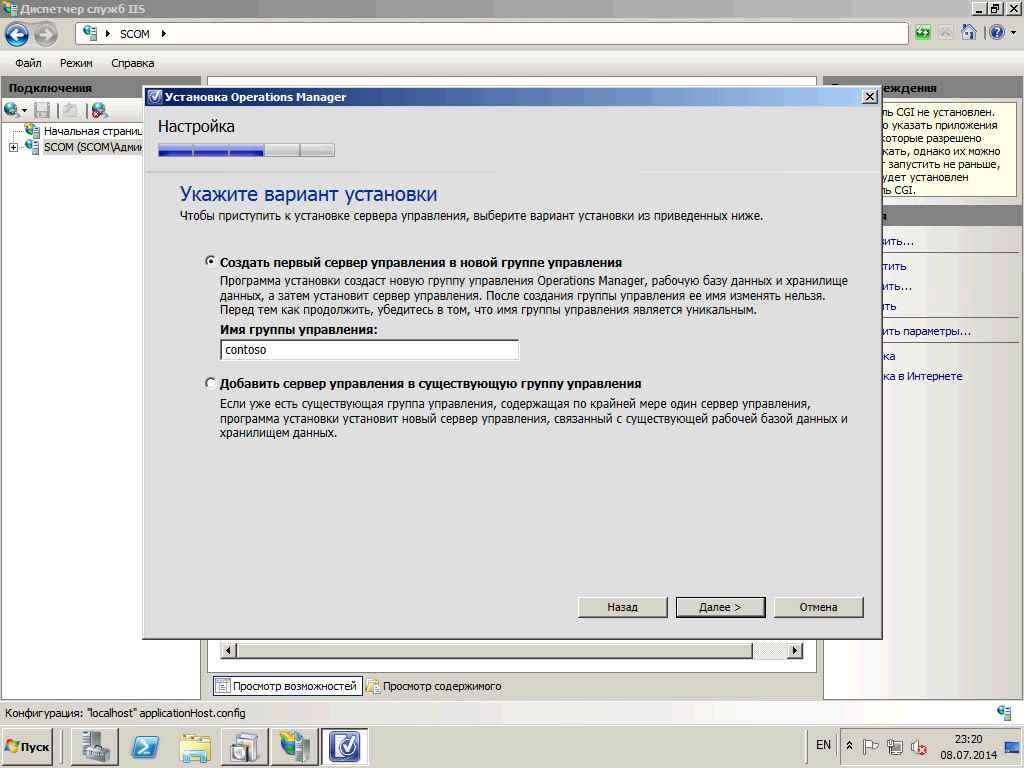The image size is (1024, 768).
Task: Select Создать первый сервер управления radio button
Action: coord(210,261)
